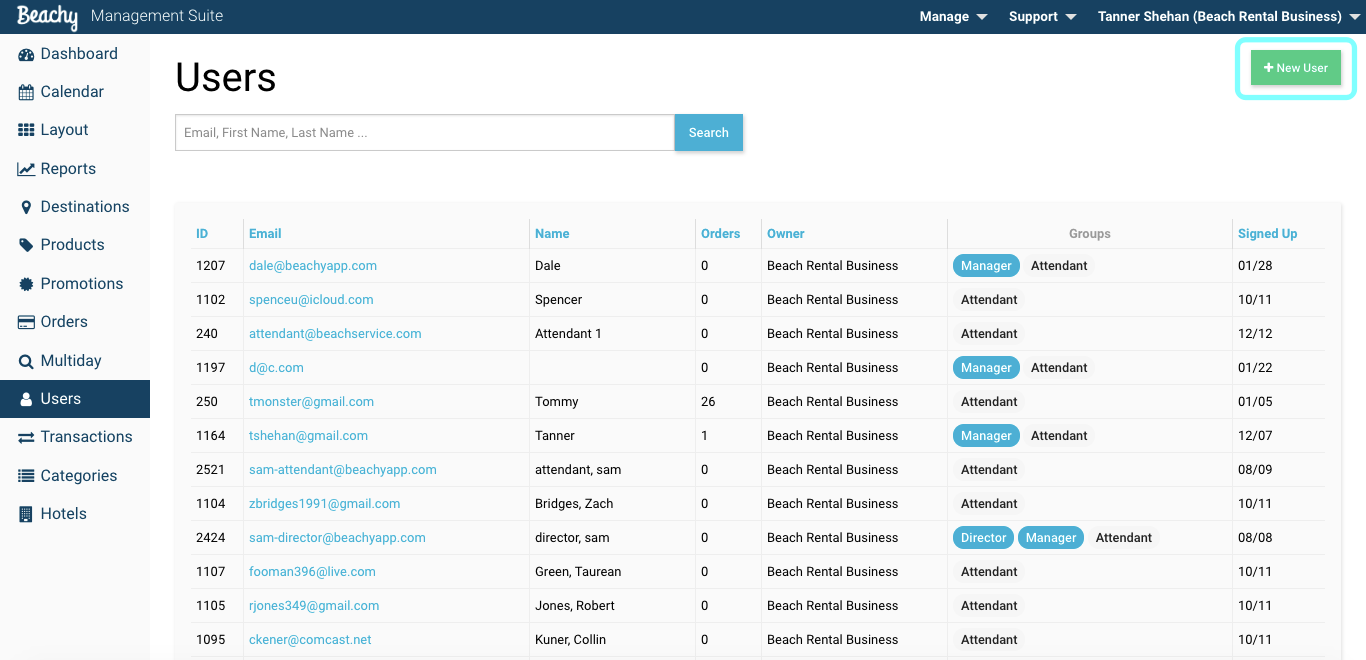Open tshehan@gmail.com user link
The height and width of the screenshot is (660, 1366).
[x=308, y=436]
